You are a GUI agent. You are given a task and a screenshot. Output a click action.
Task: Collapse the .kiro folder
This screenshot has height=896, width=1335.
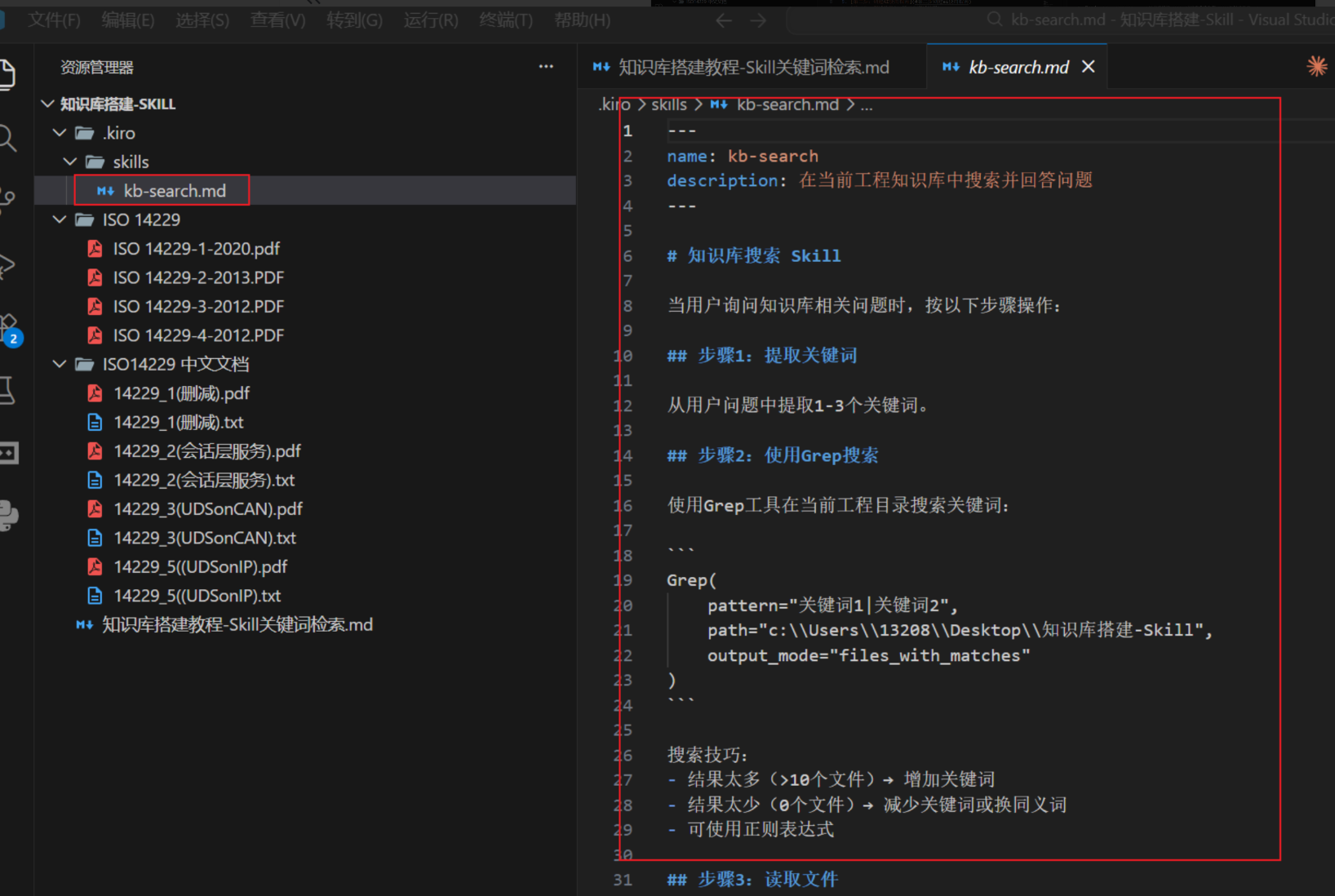(59, 132)
